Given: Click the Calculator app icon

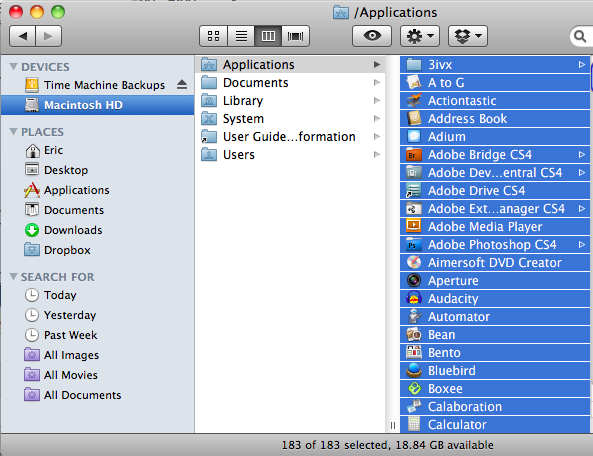Looking at the screenshot, I should (414, 424).
